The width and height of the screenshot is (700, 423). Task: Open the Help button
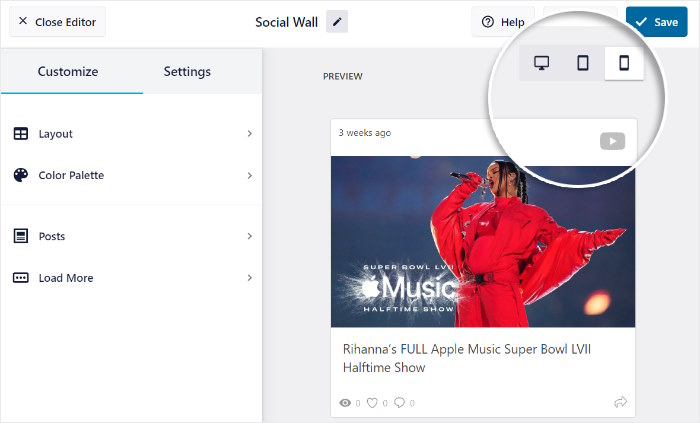(503, 22)
